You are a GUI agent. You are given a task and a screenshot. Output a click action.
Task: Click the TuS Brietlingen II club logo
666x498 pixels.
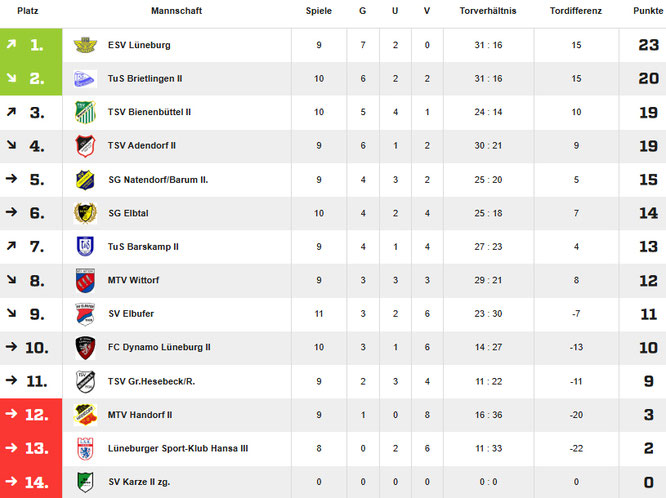coord(85,78)
